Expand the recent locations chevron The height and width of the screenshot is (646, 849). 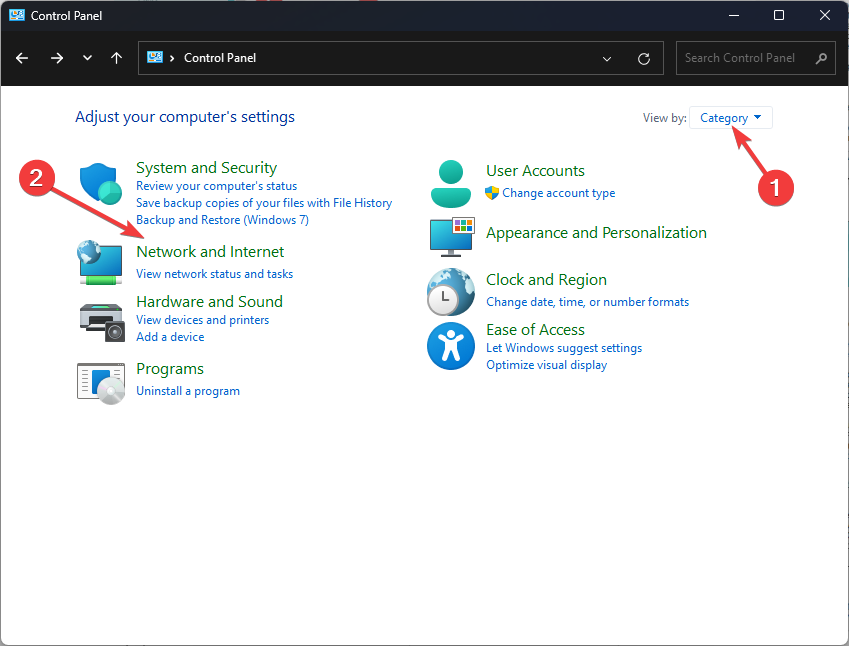click(87, 58)
